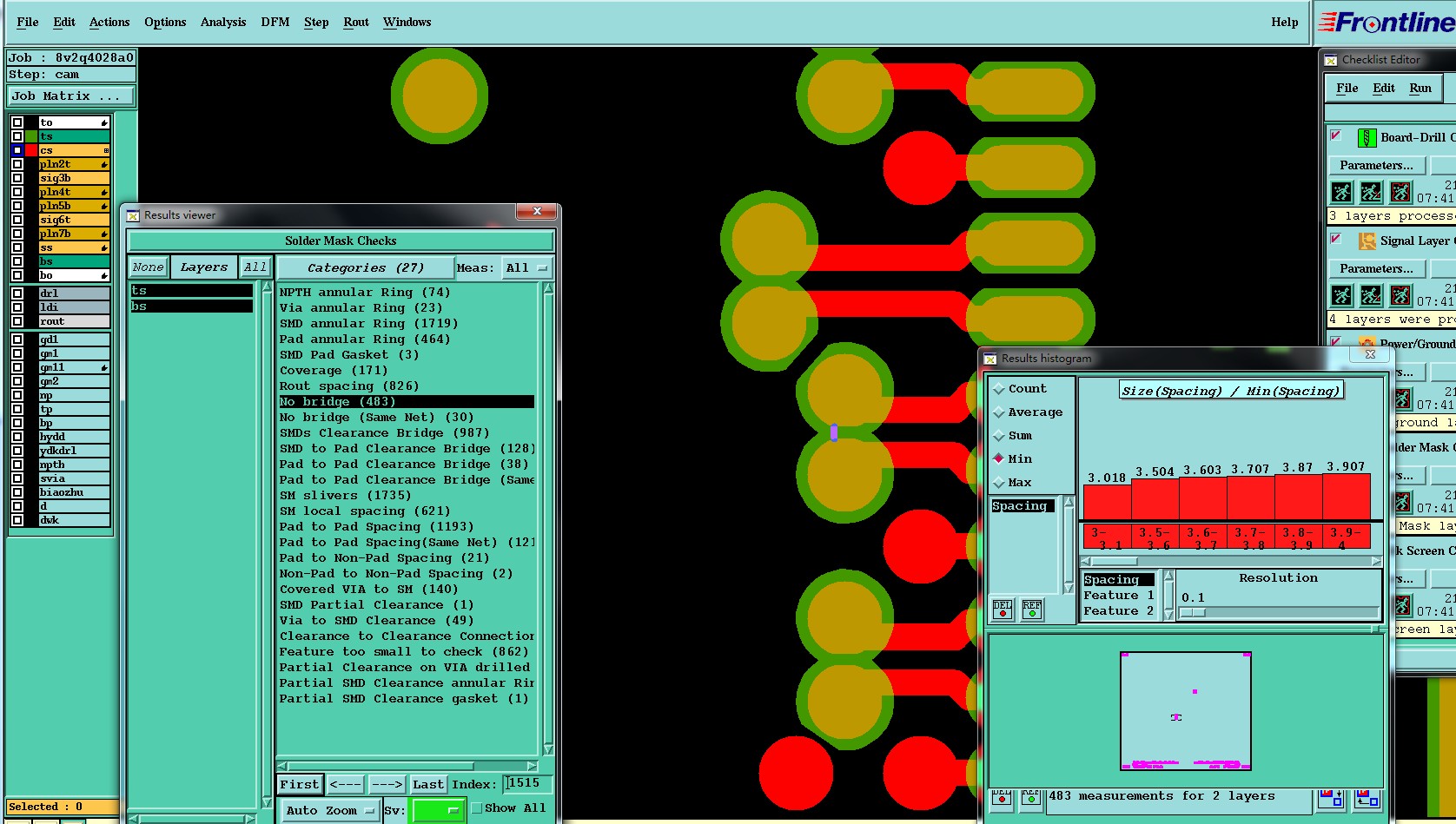Click the Last button in Results viewer
The width and height of the screenshot is (1456, 824).
[x=427, y=784]
